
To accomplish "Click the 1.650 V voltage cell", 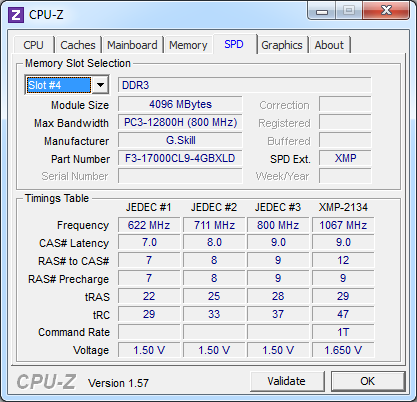I will (343, 350).
